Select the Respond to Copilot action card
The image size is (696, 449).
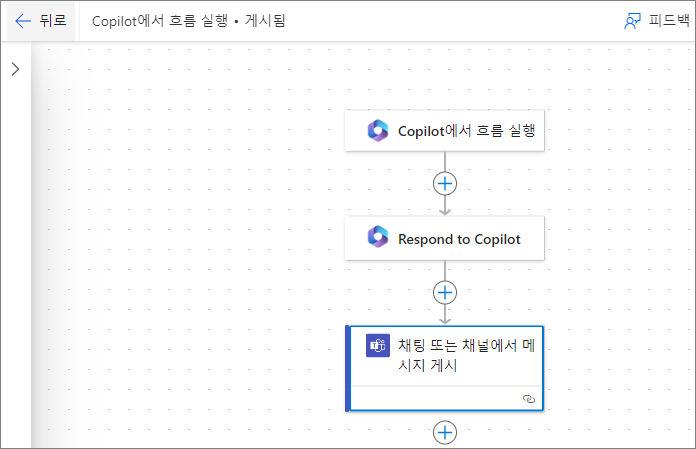pyautogui.click(x=444, y=239)
